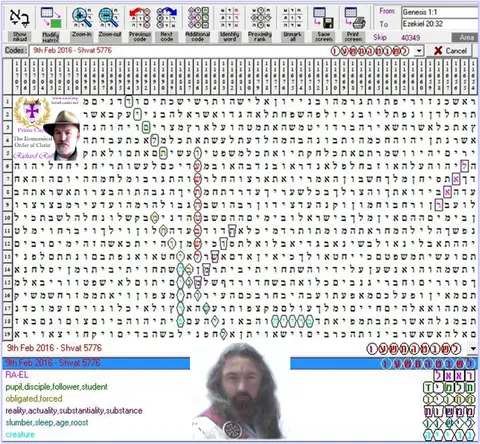Image resolution: width=480 pixels, height=444 pixels.
Task: Click row number 19 in the matrix
Action: (x=7, y=333)
